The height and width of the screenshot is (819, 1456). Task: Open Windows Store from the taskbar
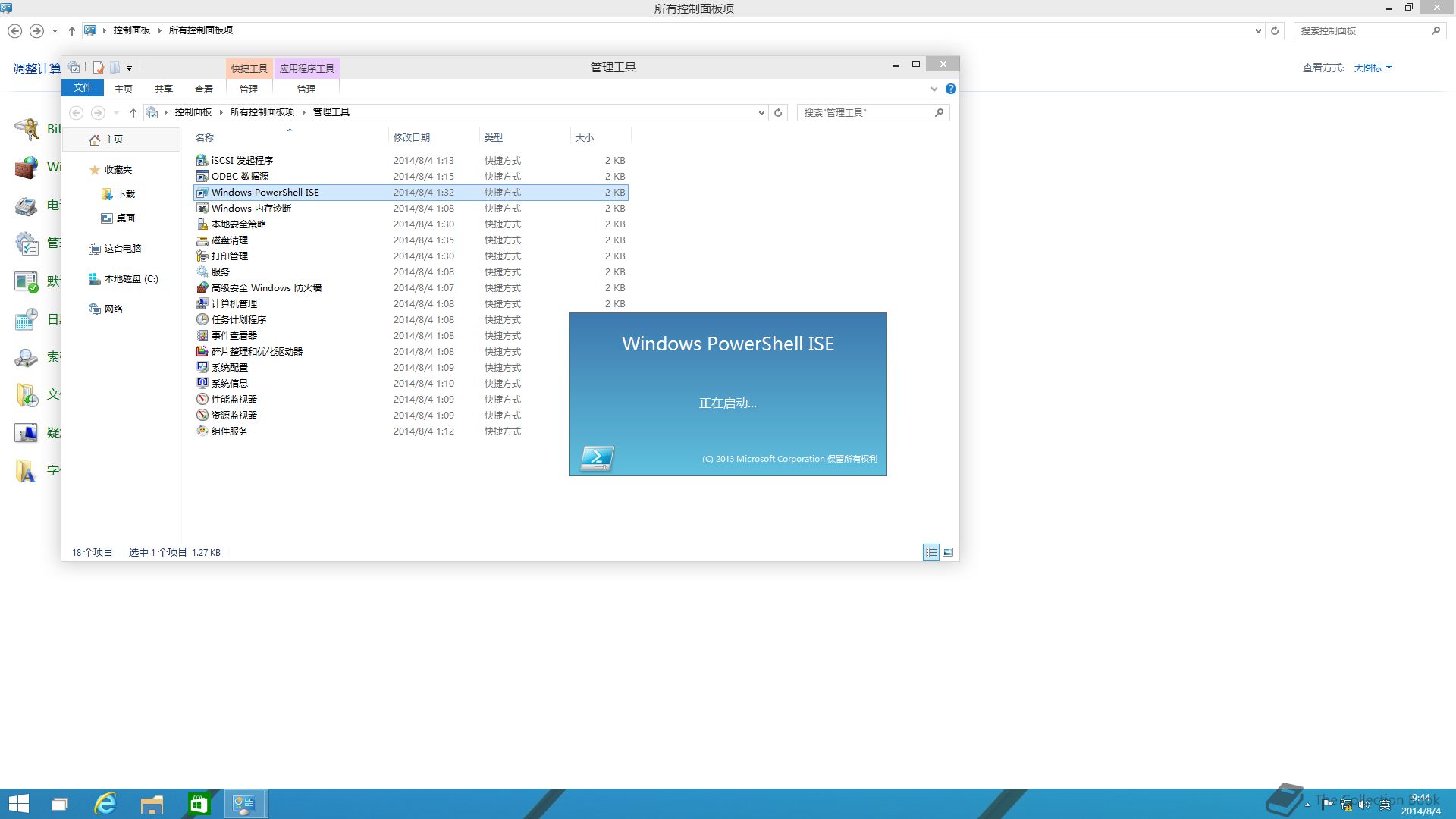point(199,804)
